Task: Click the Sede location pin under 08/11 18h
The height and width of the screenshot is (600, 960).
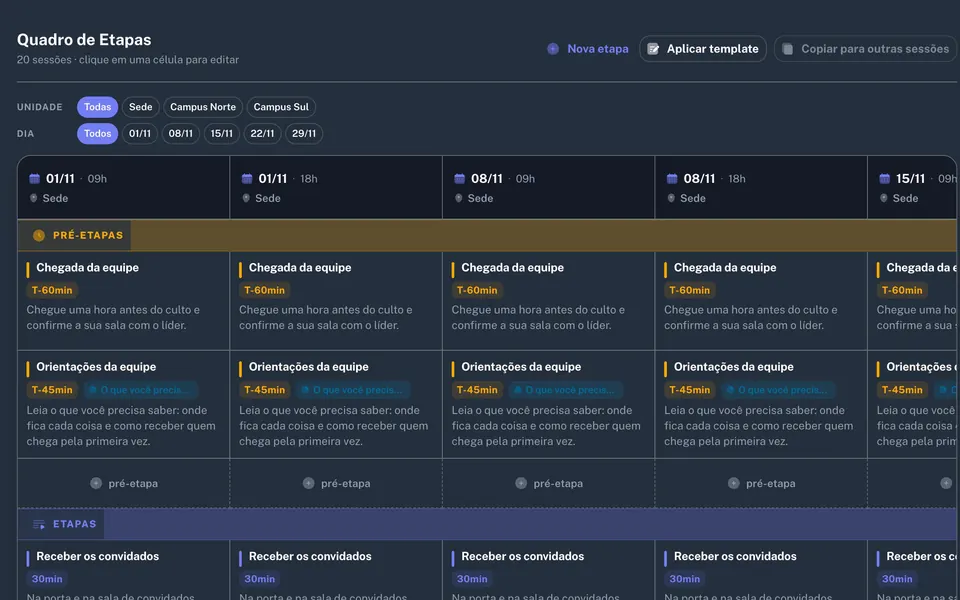Action: pos(671,198)
